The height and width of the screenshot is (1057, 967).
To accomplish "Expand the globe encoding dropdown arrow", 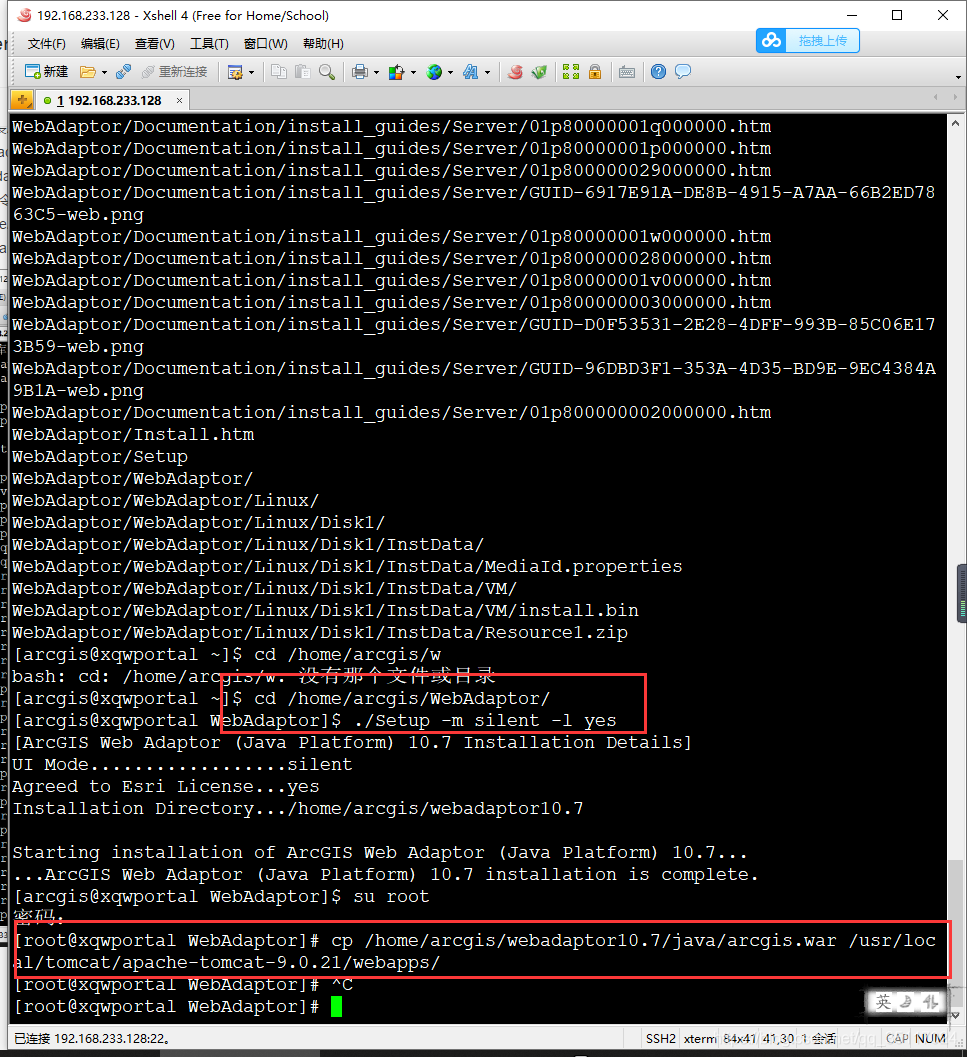I will [450, 72].
